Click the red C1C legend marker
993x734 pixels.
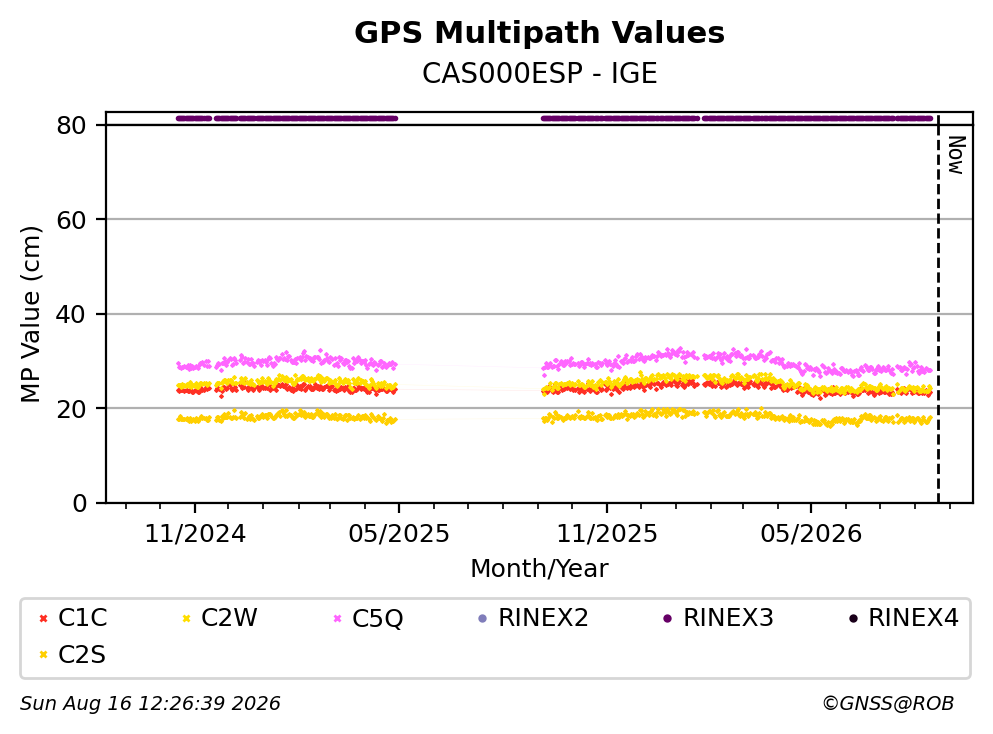click(43, 618)
